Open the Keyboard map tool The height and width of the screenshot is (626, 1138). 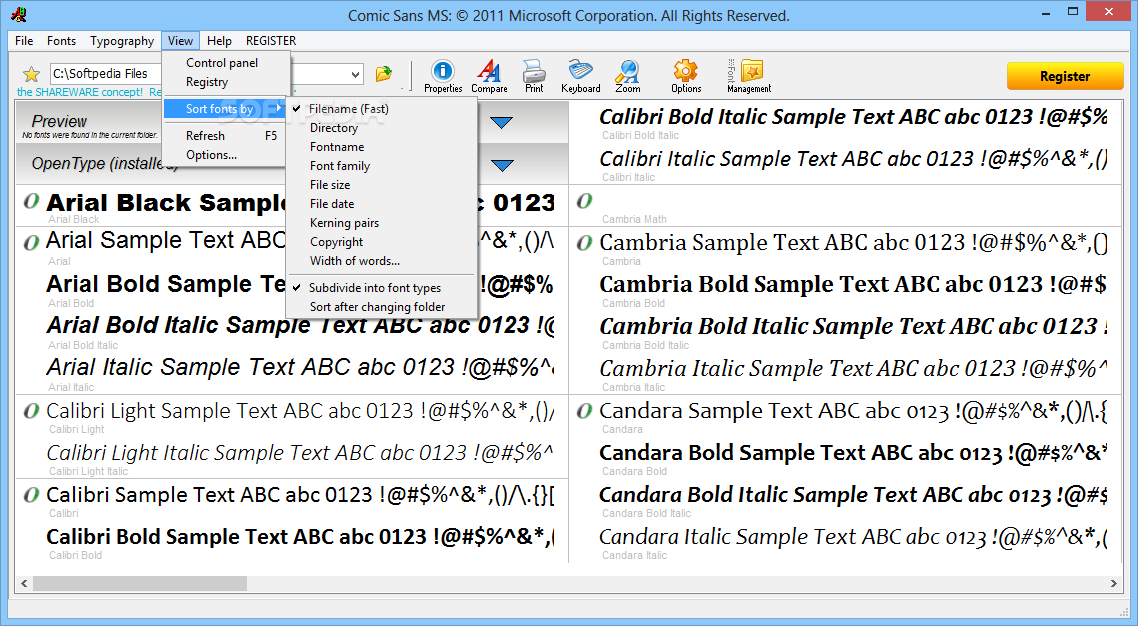581,76
